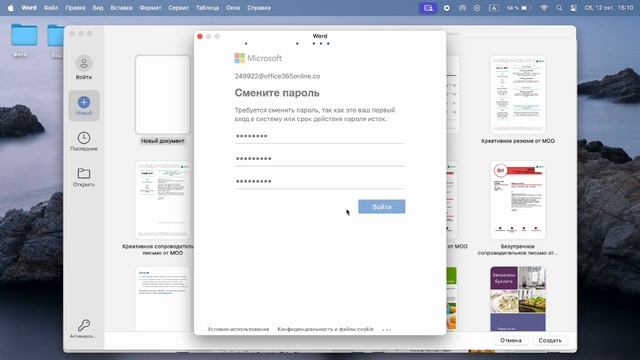Click the Отмена button
The width and height of the screenshot is (640, 360).
[511, 340]
